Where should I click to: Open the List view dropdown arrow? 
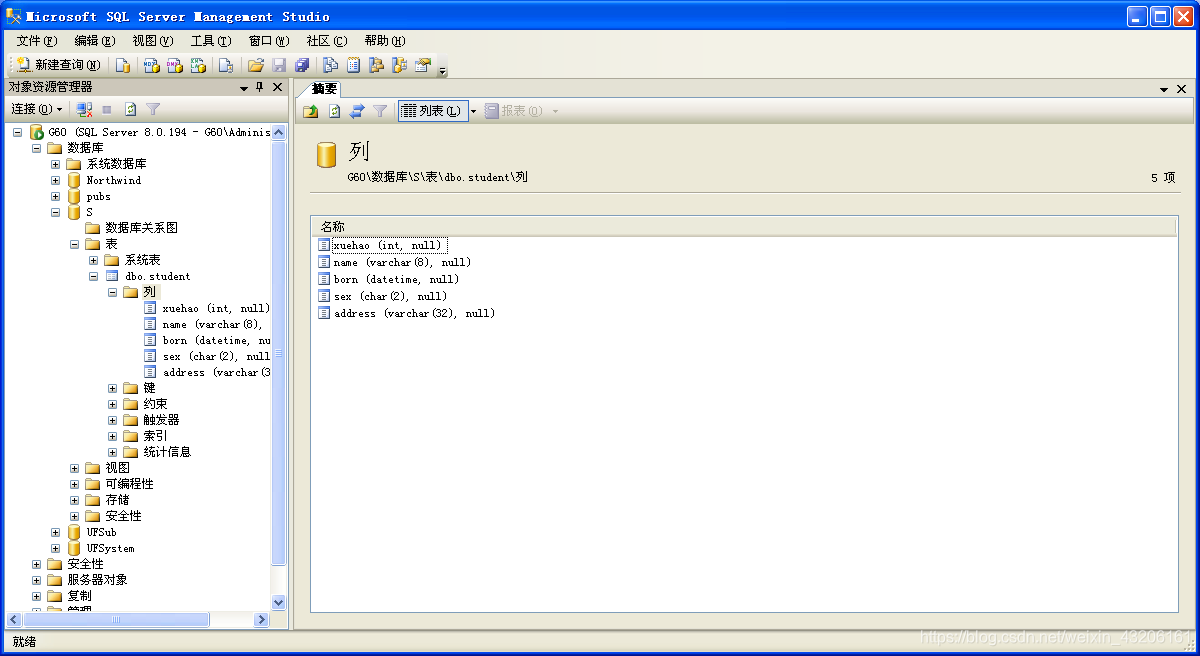point(474,111)
